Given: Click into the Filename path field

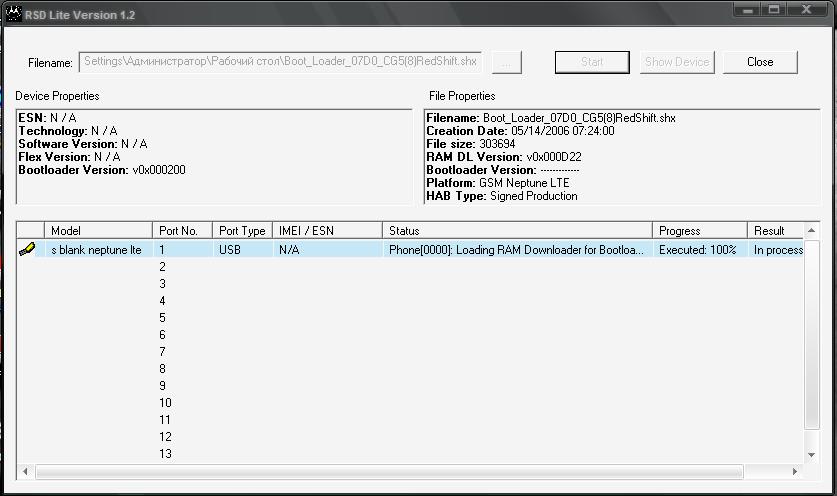Looking at the screenshot, I should click(280, 61).
